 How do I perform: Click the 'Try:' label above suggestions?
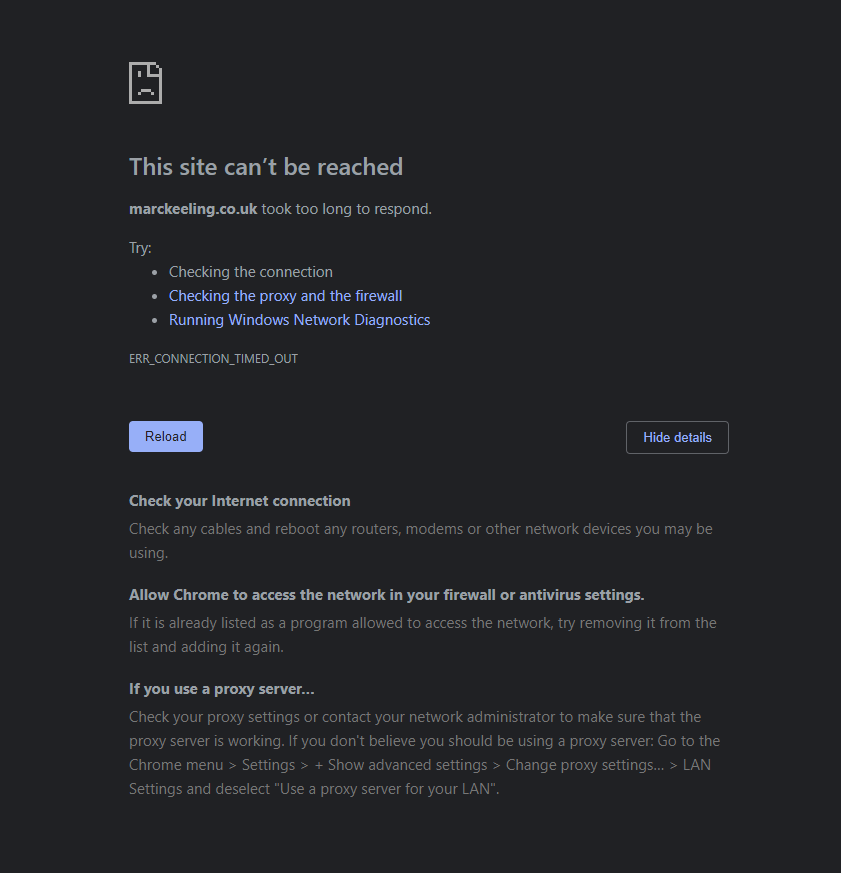click(140, 248)
